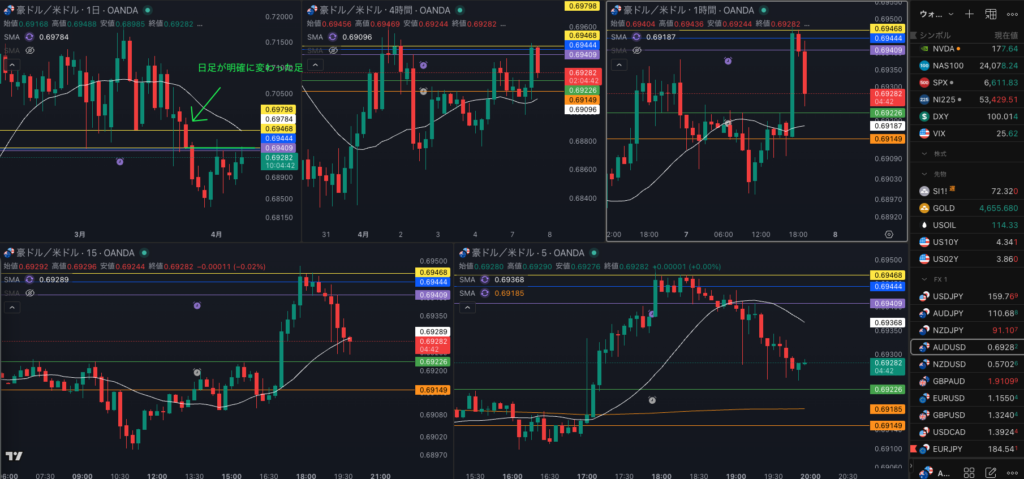Click the grey event marker on the 5-minute chart

coord(651,399)
